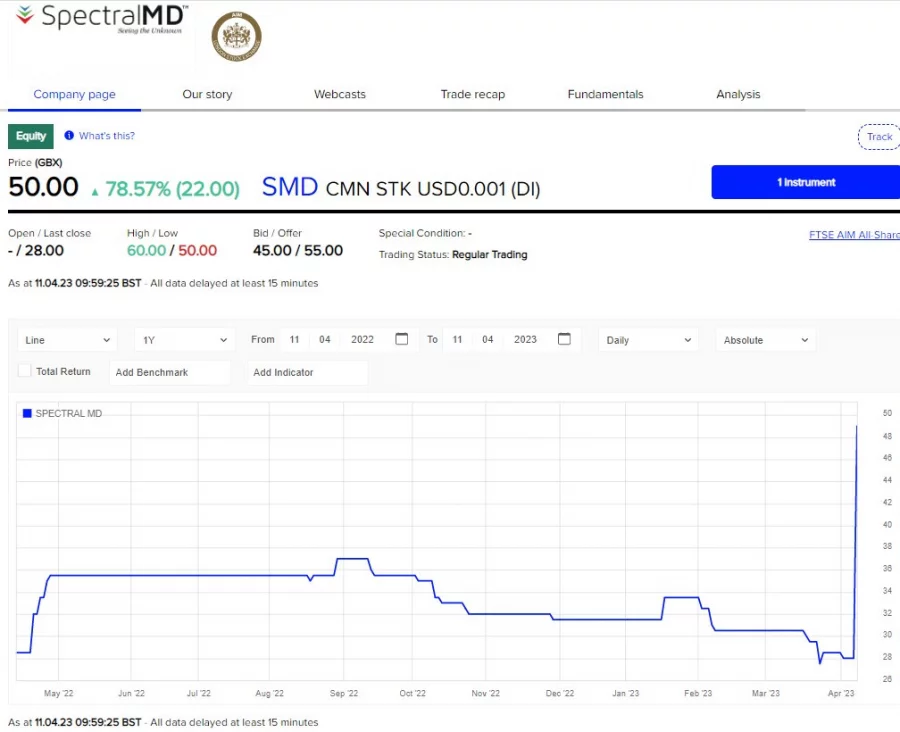The image size is (900, 732).
Task: Click the 1 Instrument button
Action: point(804,182)
